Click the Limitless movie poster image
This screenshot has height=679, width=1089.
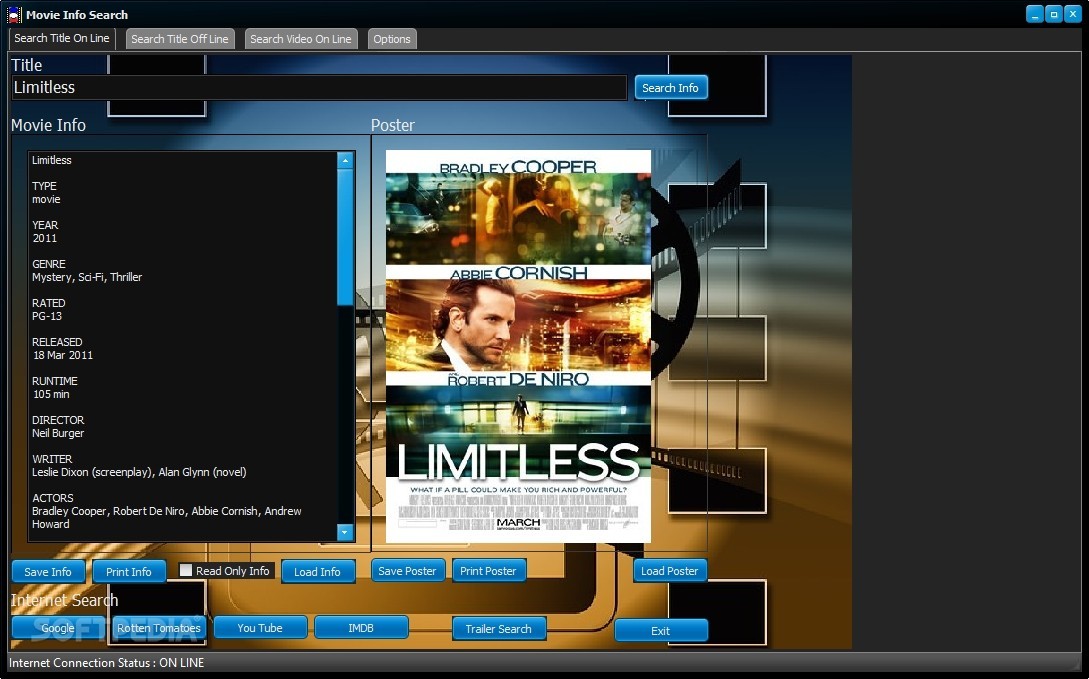(518, 346)
